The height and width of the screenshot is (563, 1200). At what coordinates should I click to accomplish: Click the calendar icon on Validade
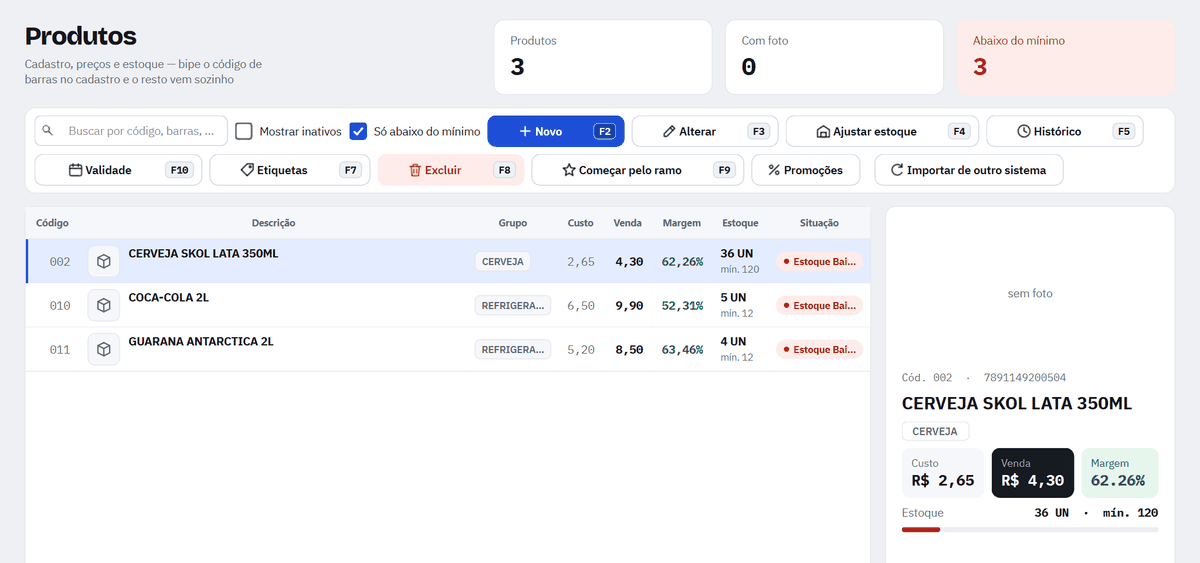pos(75,170)
